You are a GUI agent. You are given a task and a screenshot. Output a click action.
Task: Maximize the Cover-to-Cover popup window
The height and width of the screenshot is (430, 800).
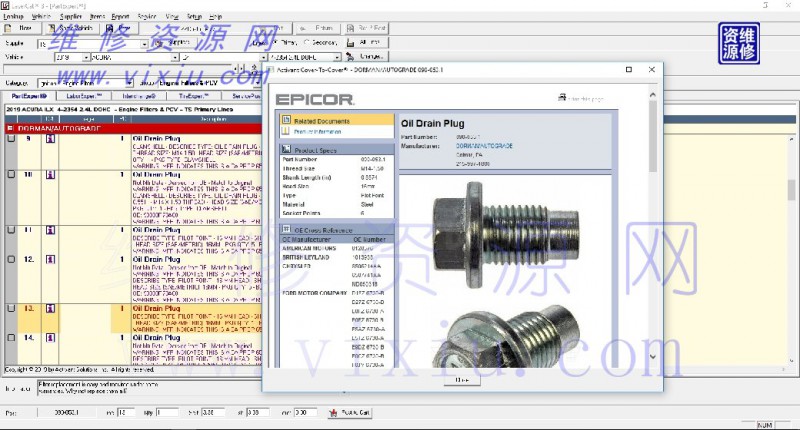point(629,69)
